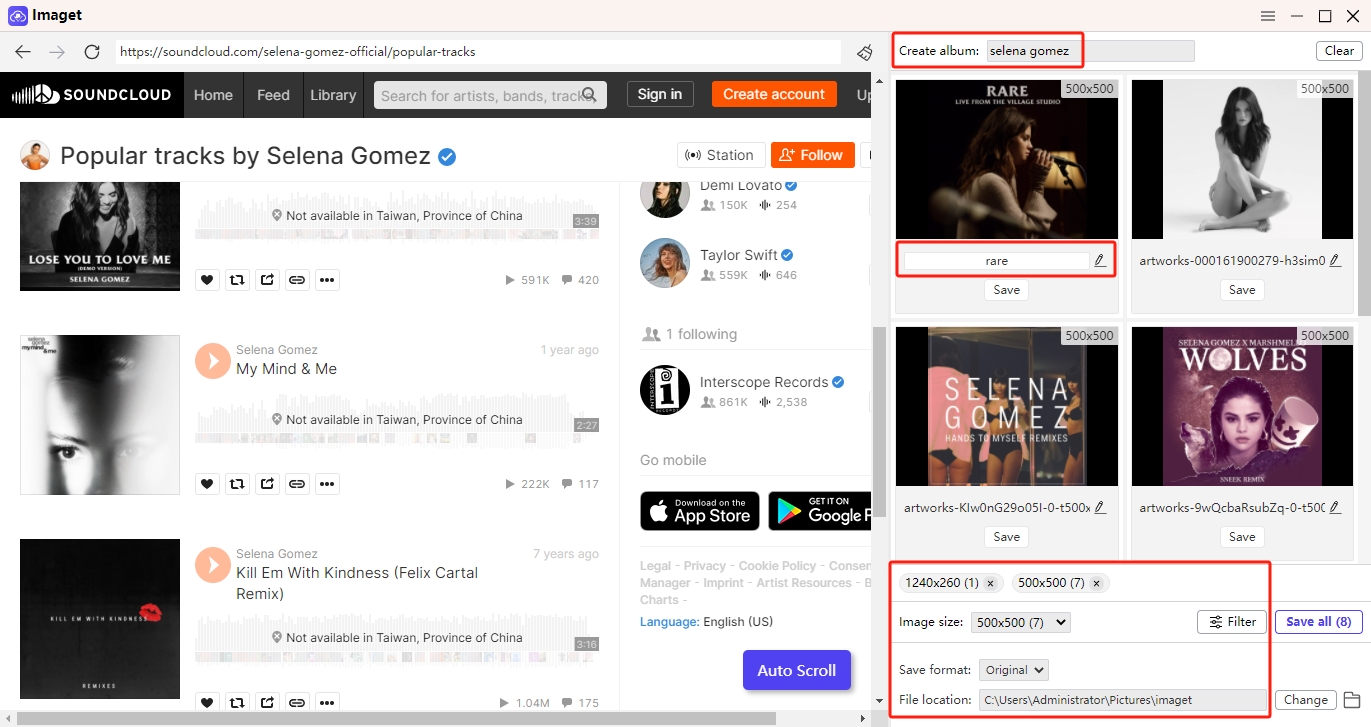Share the Lose You To Love Me track
This screenshot has width=1371, height=727.
(x=267, y=280)
